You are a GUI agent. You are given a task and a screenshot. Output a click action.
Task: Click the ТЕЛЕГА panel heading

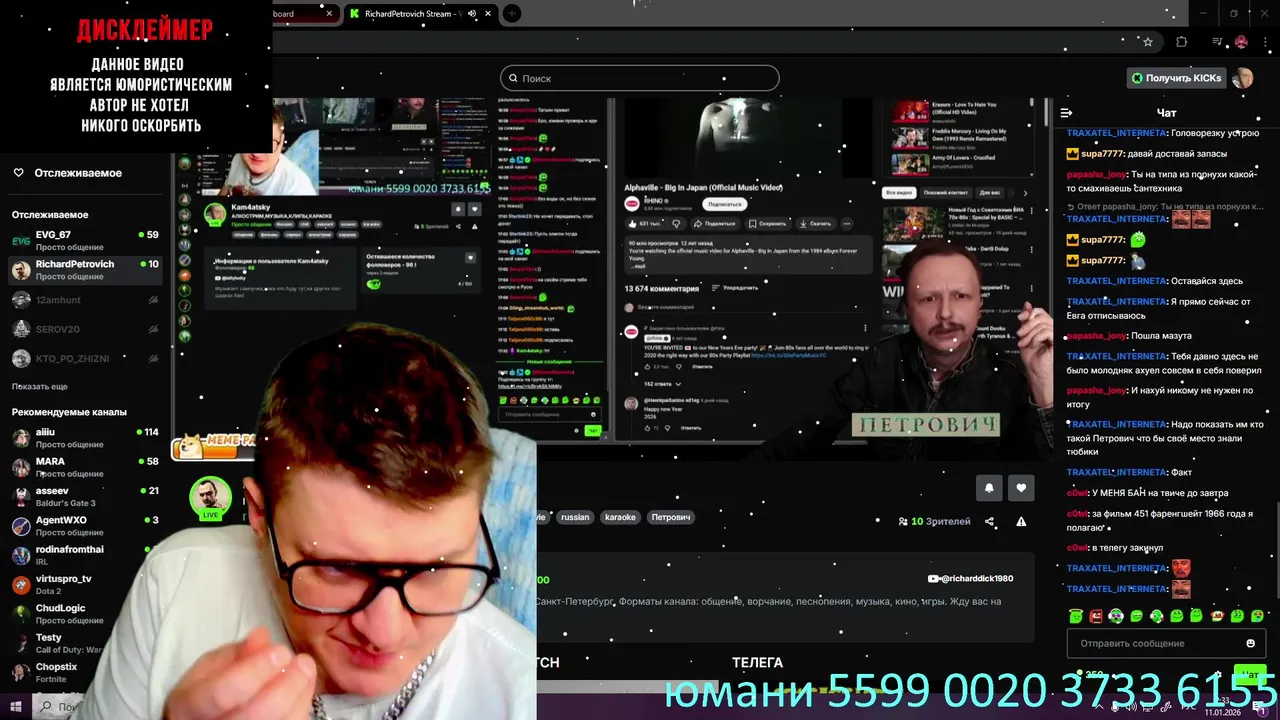757,662
